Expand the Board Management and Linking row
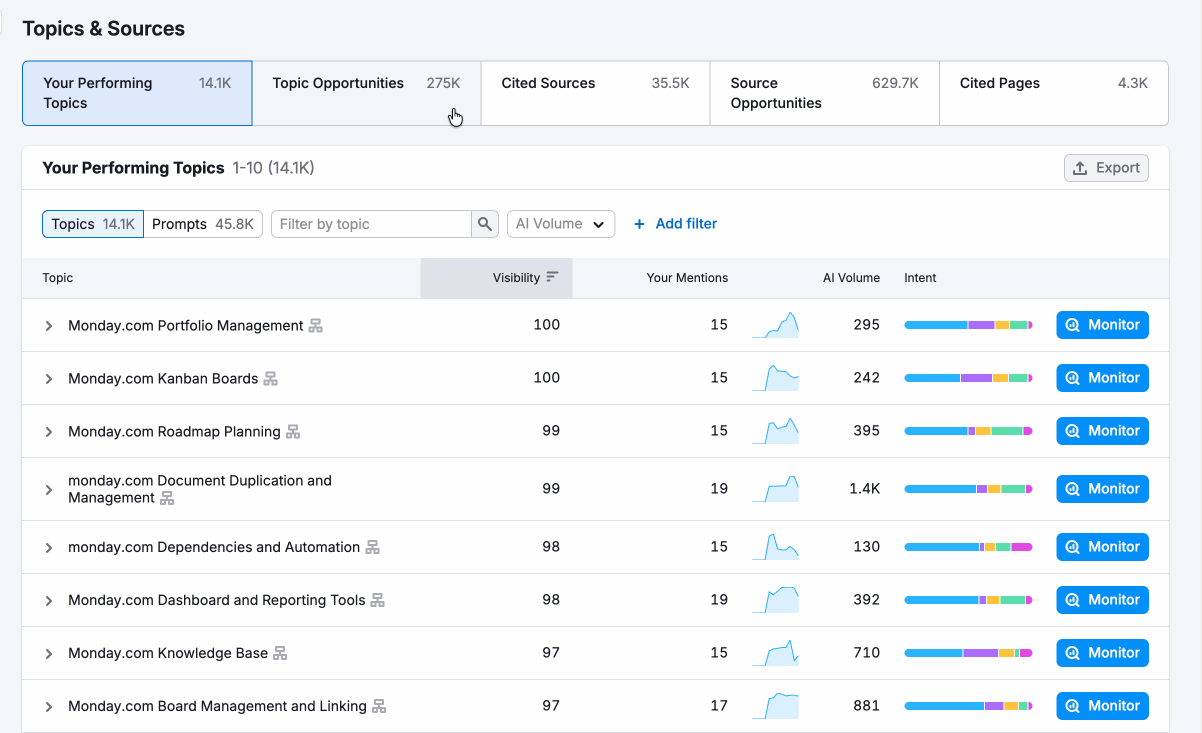1202x733 pixels. 48,707
